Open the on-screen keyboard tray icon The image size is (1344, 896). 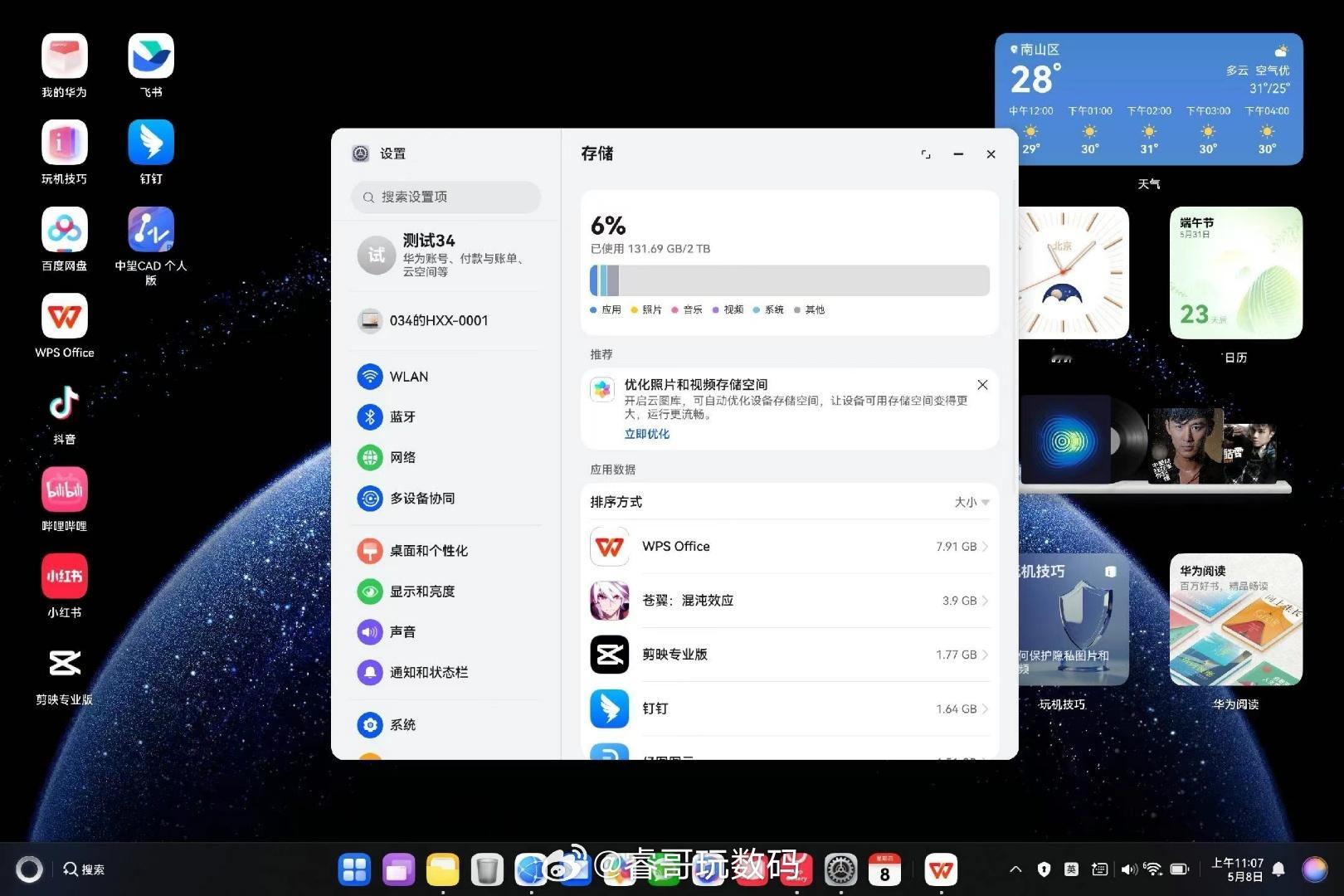coord(1099,869)
